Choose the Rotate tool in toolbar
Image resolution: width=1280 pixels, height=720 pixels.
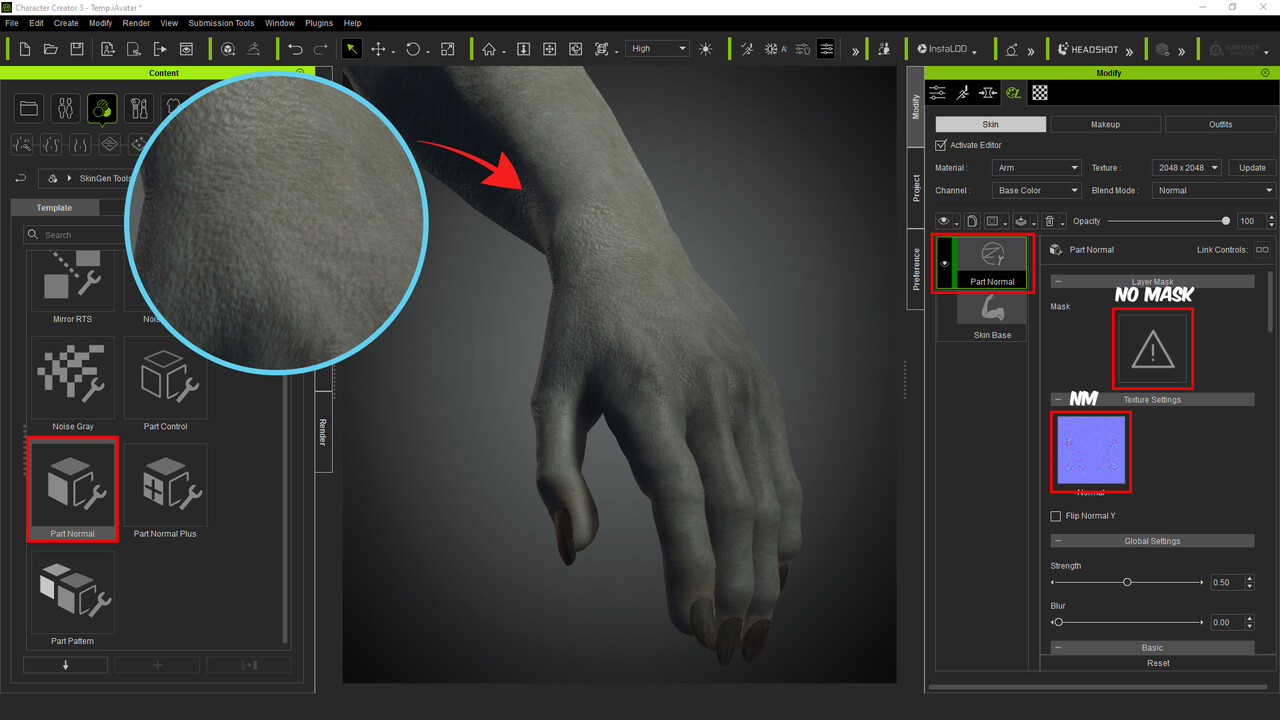pyautogui.click(x=413, y=49)
